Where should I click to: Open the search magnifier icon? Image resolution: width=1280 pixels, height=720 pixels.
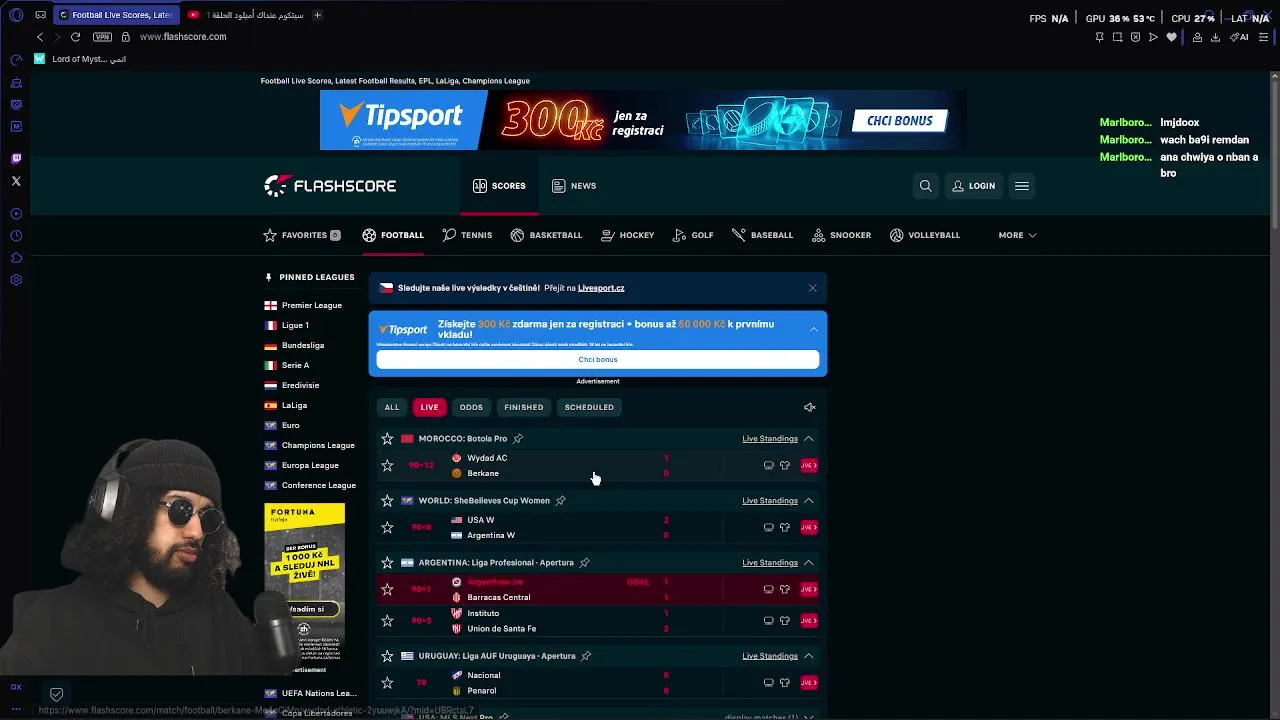click(925, 186)
